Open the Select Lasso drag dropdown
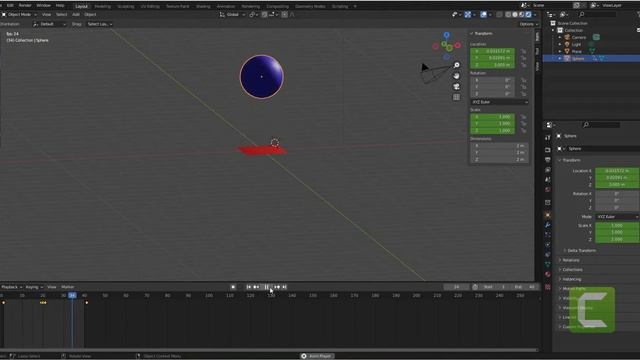 [x=99, y=24]
